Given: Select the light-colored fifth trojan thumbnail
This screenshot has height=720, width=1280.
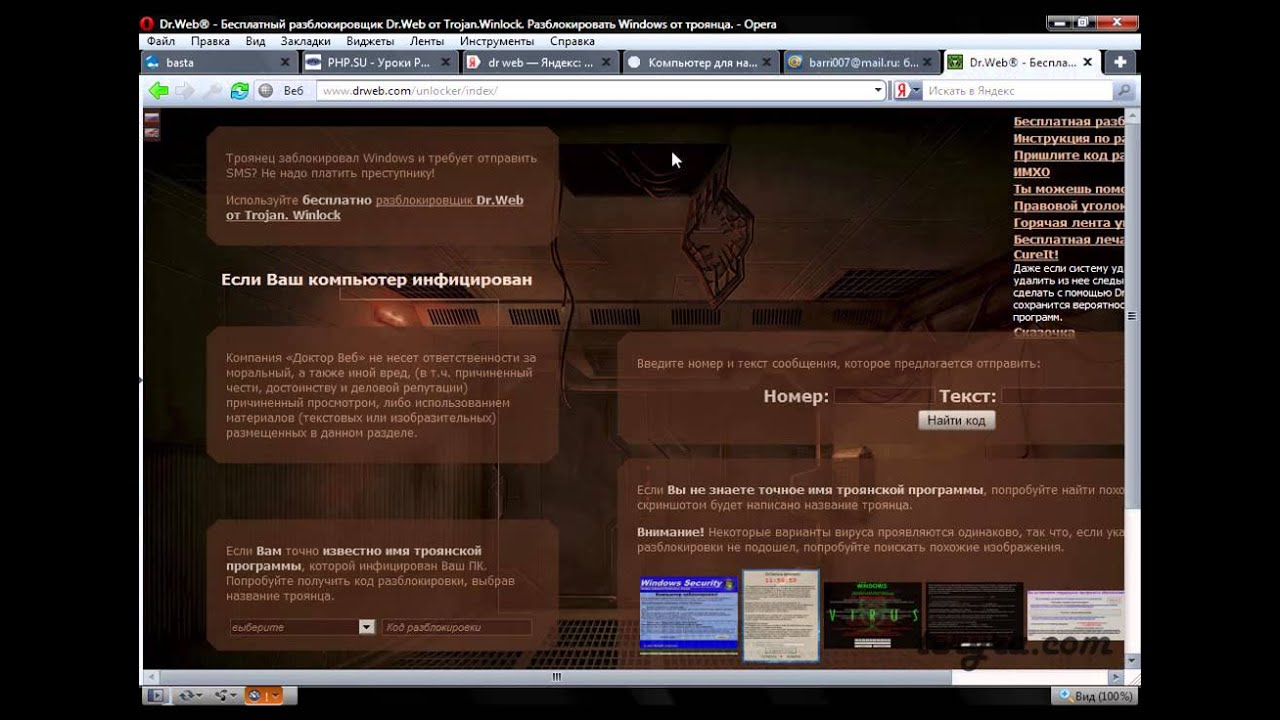Looking at the screenshot, I should click(1075, 615).
